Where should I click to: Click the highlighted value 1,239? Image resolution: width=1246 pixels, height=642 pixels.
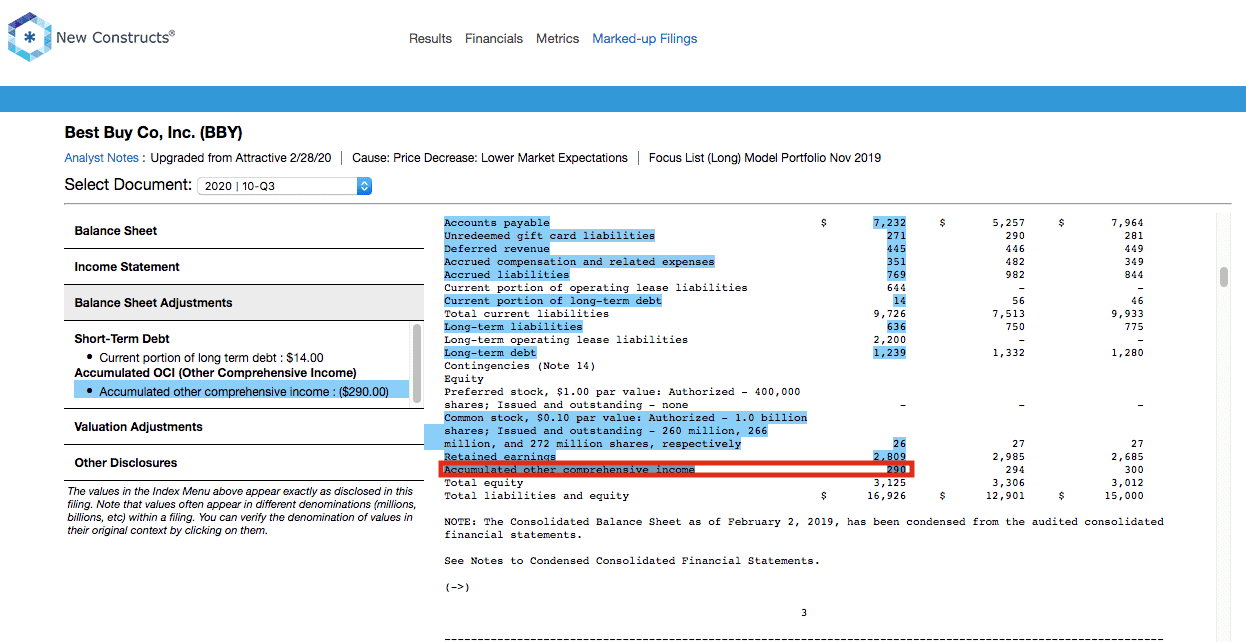pyautogui.click(x=890, y=353)
